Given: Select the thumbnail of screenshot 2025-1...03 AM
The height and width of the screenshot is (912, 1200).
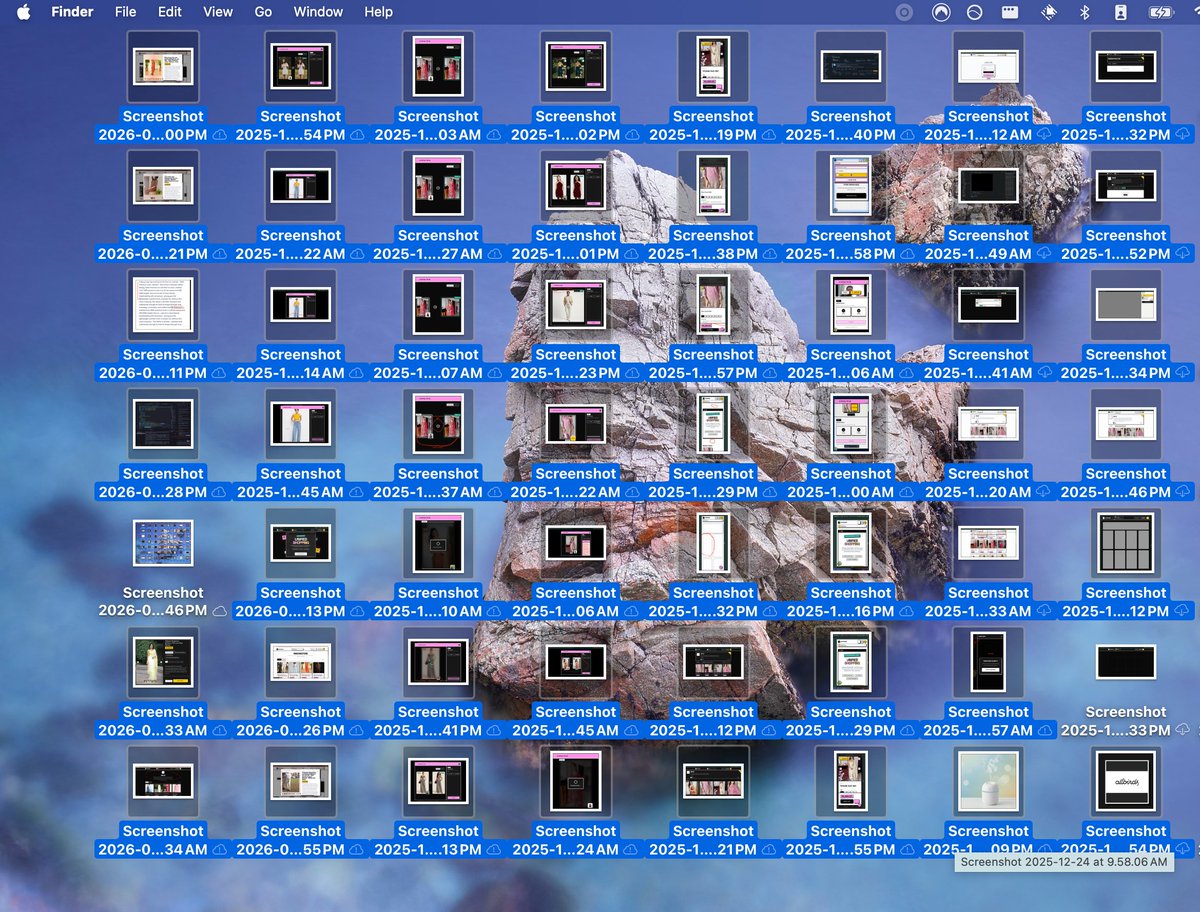Looking at the screenshot, I should click(x=438, y=66).
